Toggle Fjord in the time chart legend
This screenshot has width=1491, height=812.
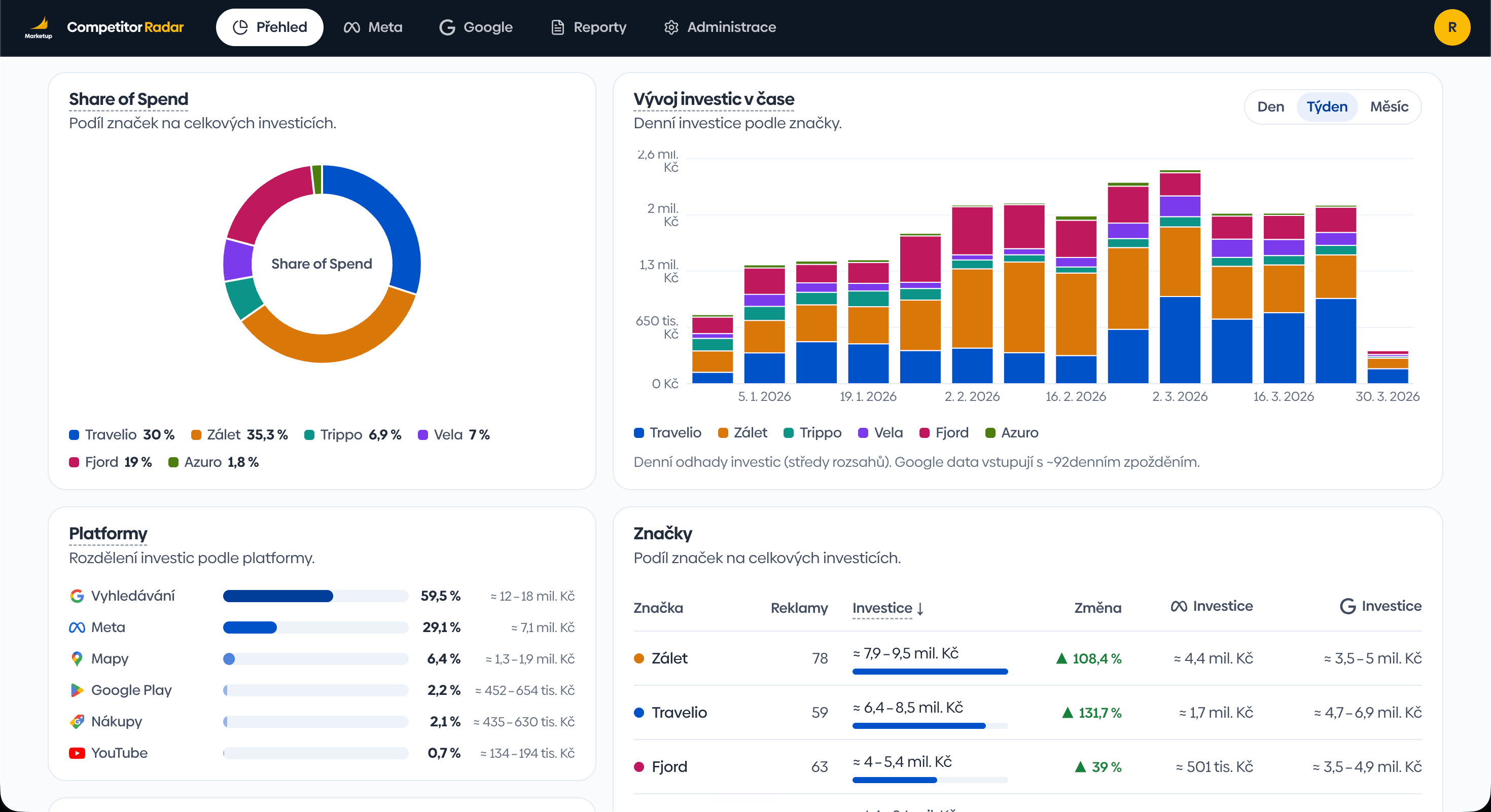click(944, 432)
